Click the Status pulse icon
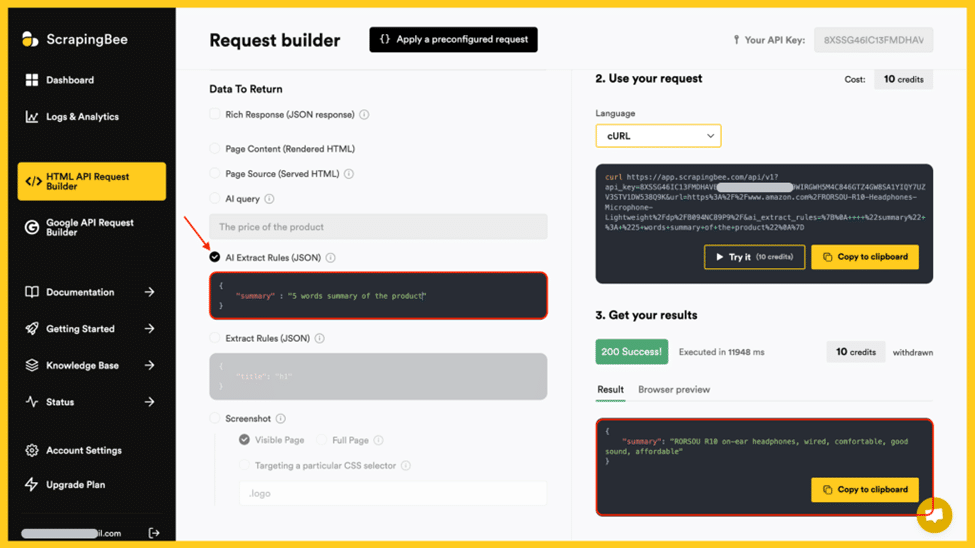This screenshot has height=548, width=975. tap(32, 402)
